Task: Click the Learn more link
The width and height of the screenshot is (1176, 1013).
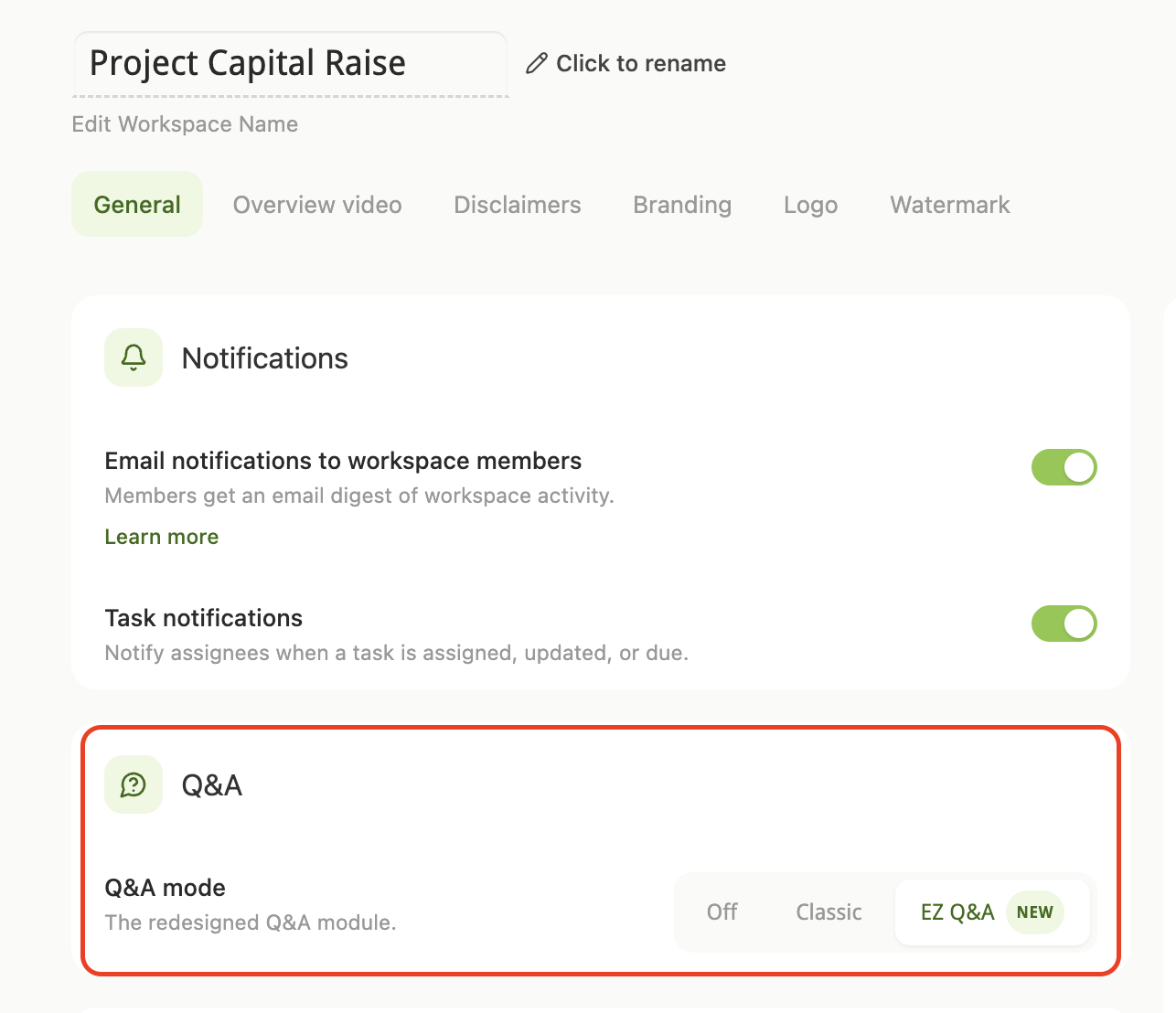Action: [x=162, y=537]
